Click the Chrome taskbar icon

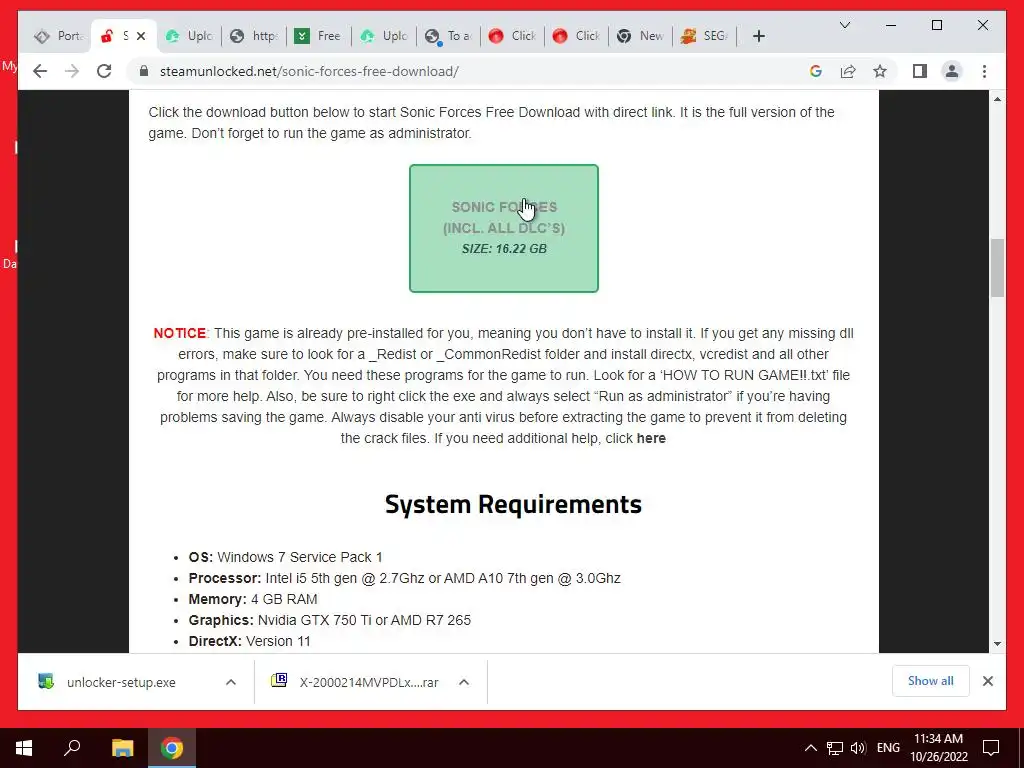[x=172, y=748]
